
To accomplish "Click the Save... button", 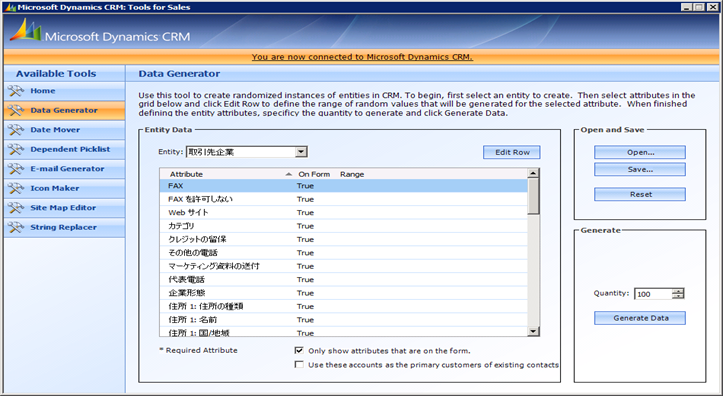I will (640, 169).
